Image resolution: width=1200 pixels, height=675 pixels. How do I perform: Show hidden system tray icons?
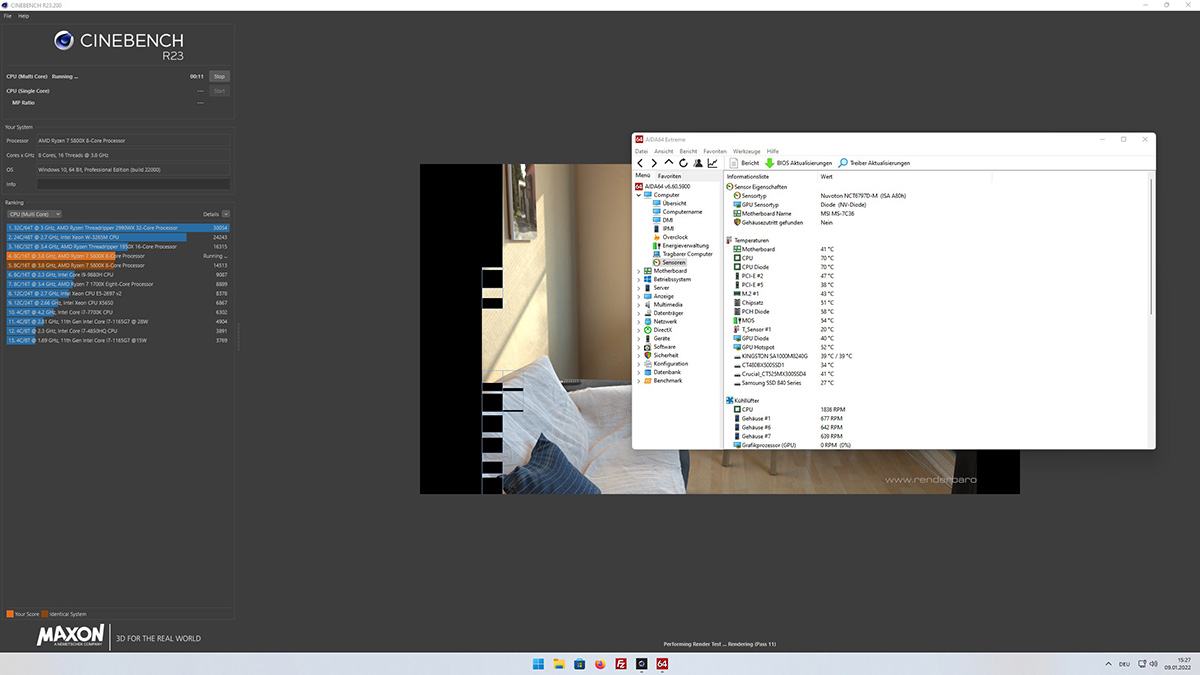pyautogui.click(x=1107, y=663)
